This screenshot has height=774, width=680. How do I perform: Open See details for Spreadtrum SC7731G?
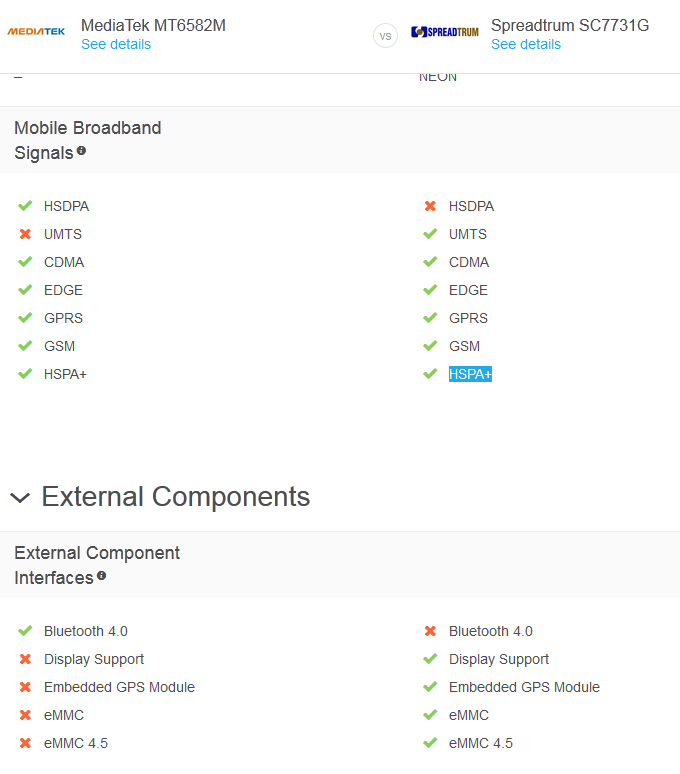point(526,44)
